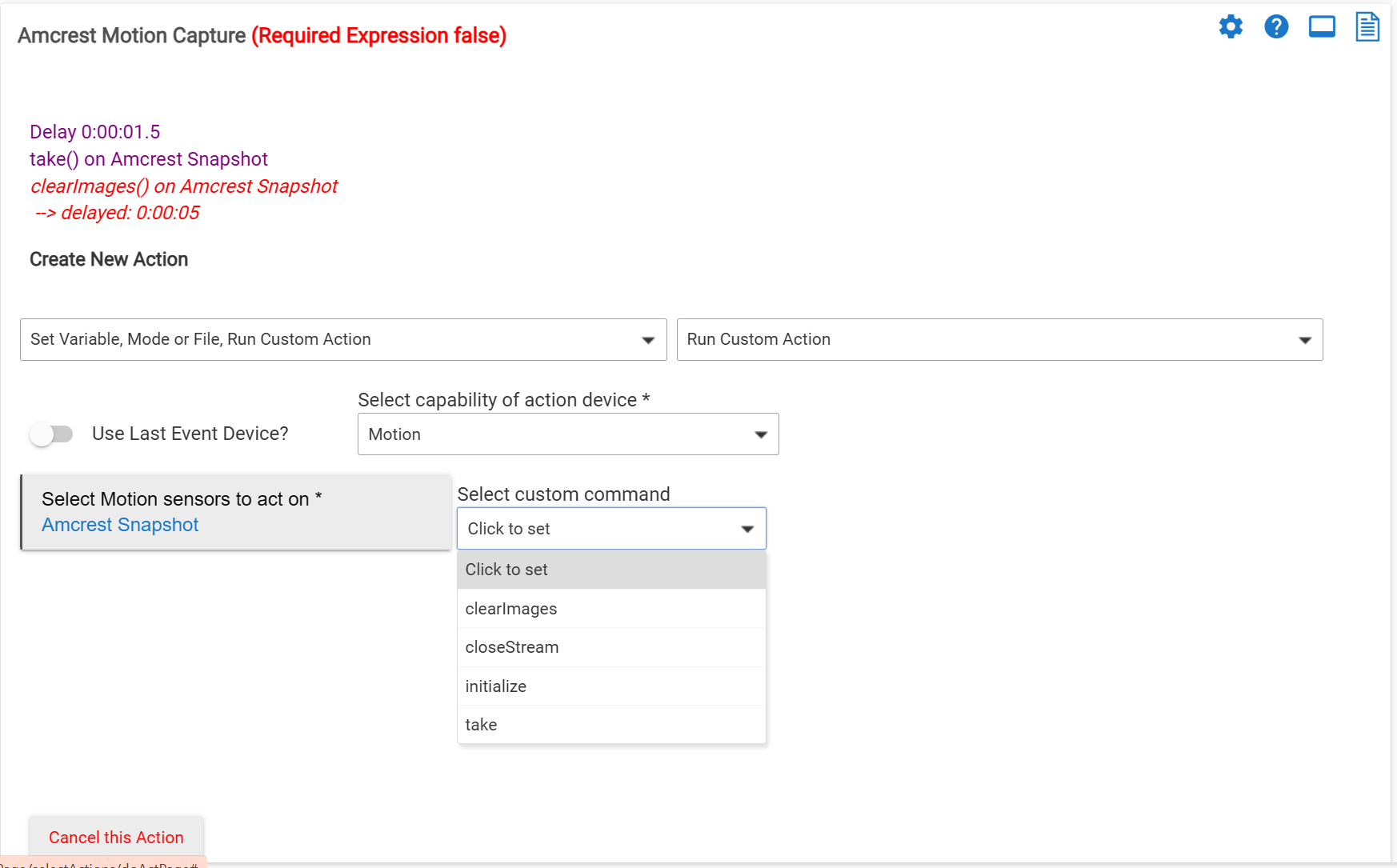Open the Run Custom Action dropdown

[999, 339]
